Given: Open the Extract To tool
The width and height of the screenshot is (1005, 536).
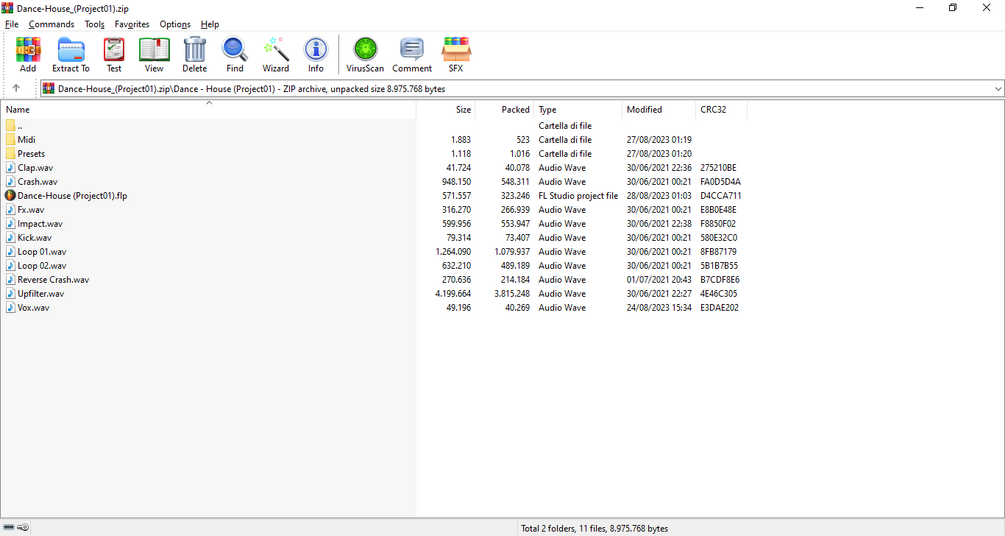Looking at the screenshot, I should [x=71, y=54].
